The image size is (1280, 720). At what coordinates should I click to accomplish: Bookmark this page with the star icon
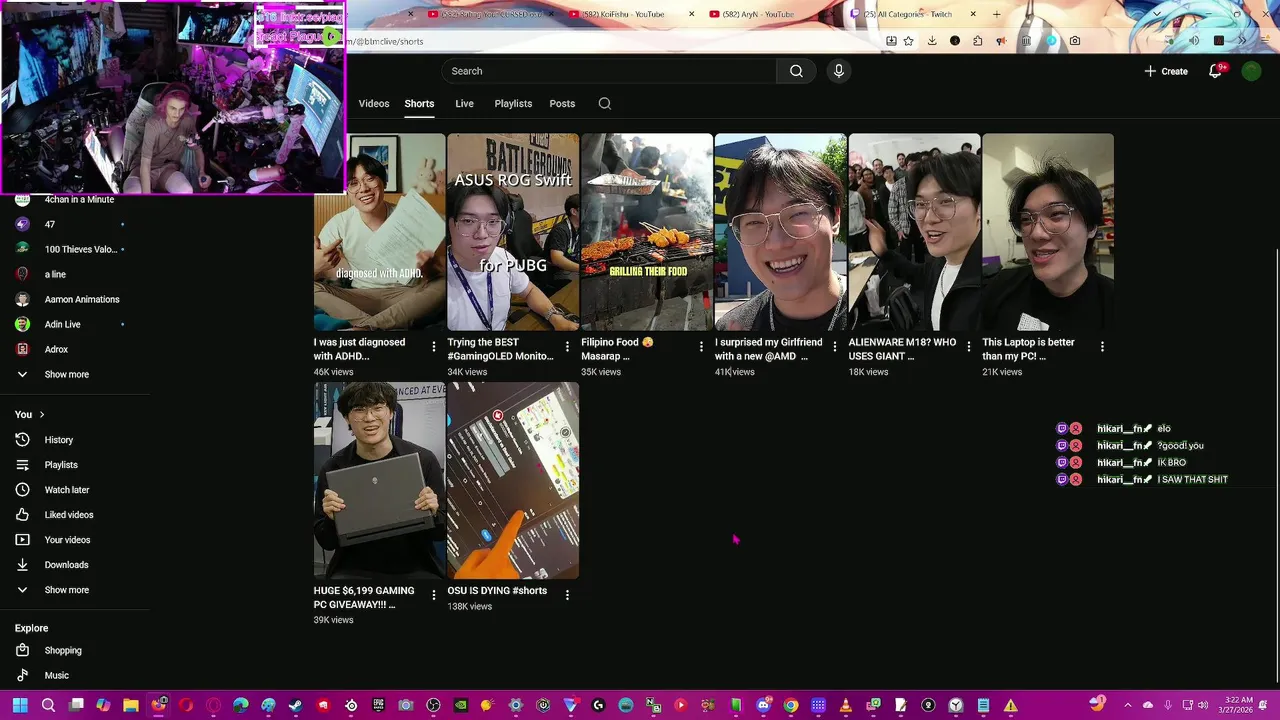click(x=908, y=41)
